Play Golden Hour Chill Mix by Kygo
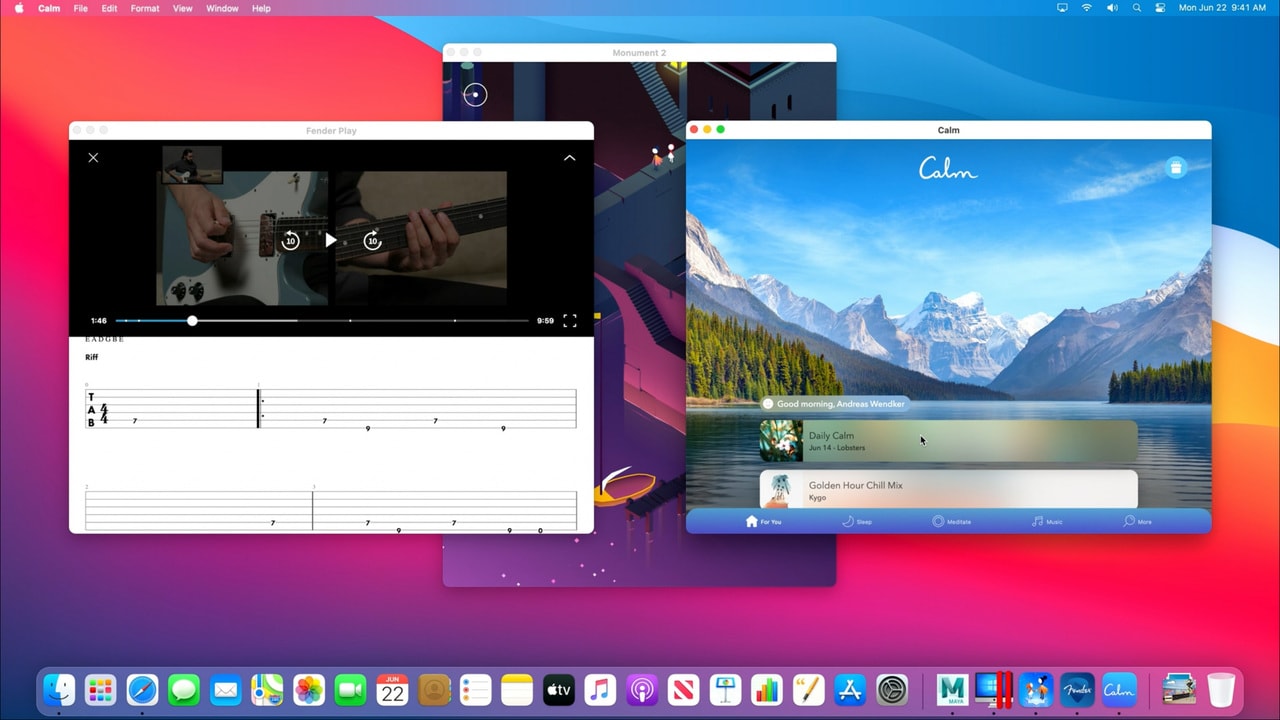 click(948, 490)
